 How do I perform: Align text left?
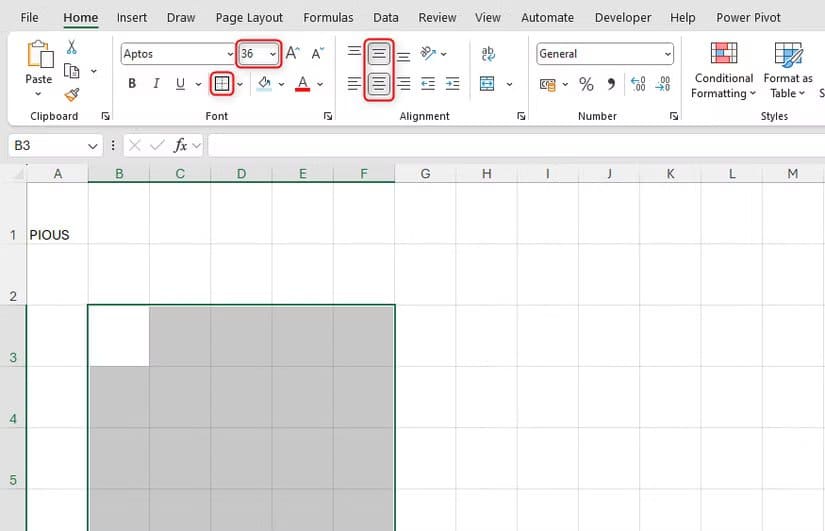pos(354,84)
